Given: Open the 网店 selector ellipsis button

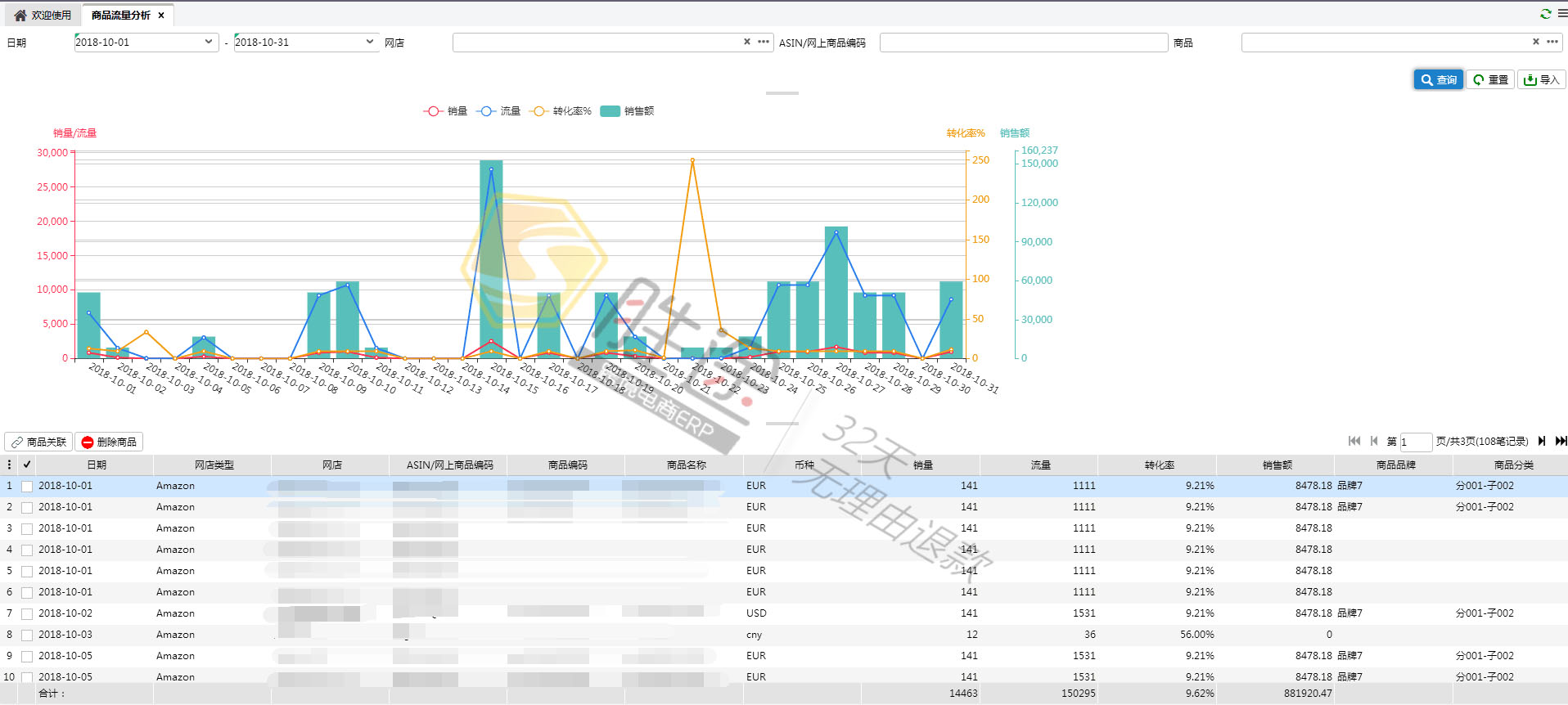Looking at the screenshot, I should click(764, 42).
